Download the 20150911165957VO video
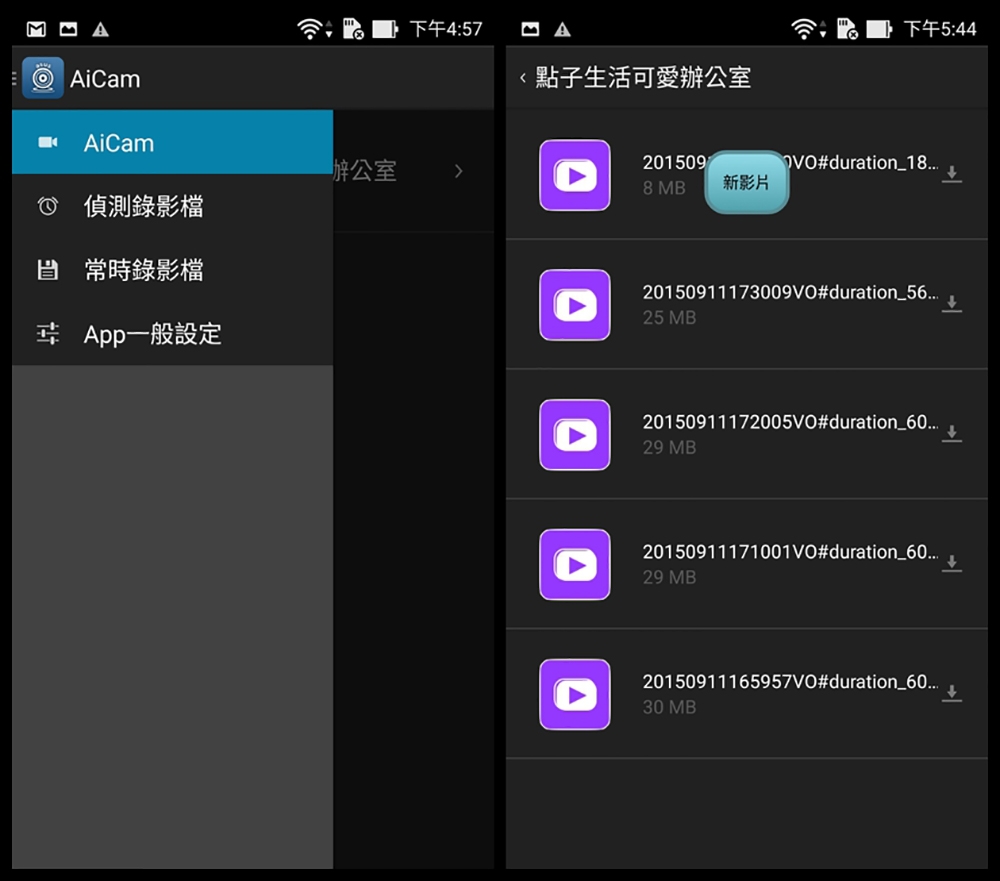Image resolution: width=1000 pixels, height=881 pixels. point(952,693)
